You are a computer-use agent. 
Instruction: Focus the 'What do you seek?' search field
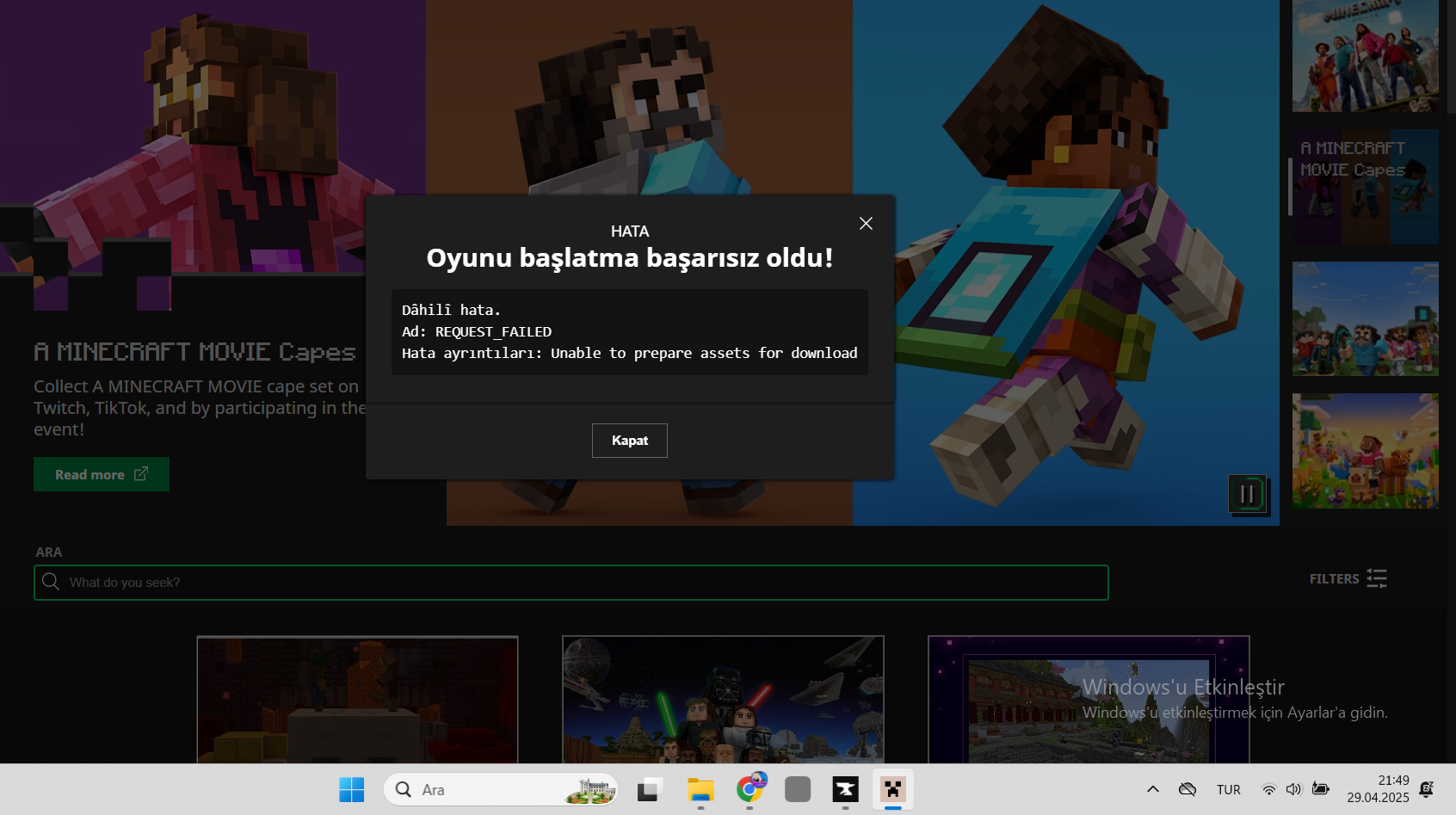click(x=571, y=583)
